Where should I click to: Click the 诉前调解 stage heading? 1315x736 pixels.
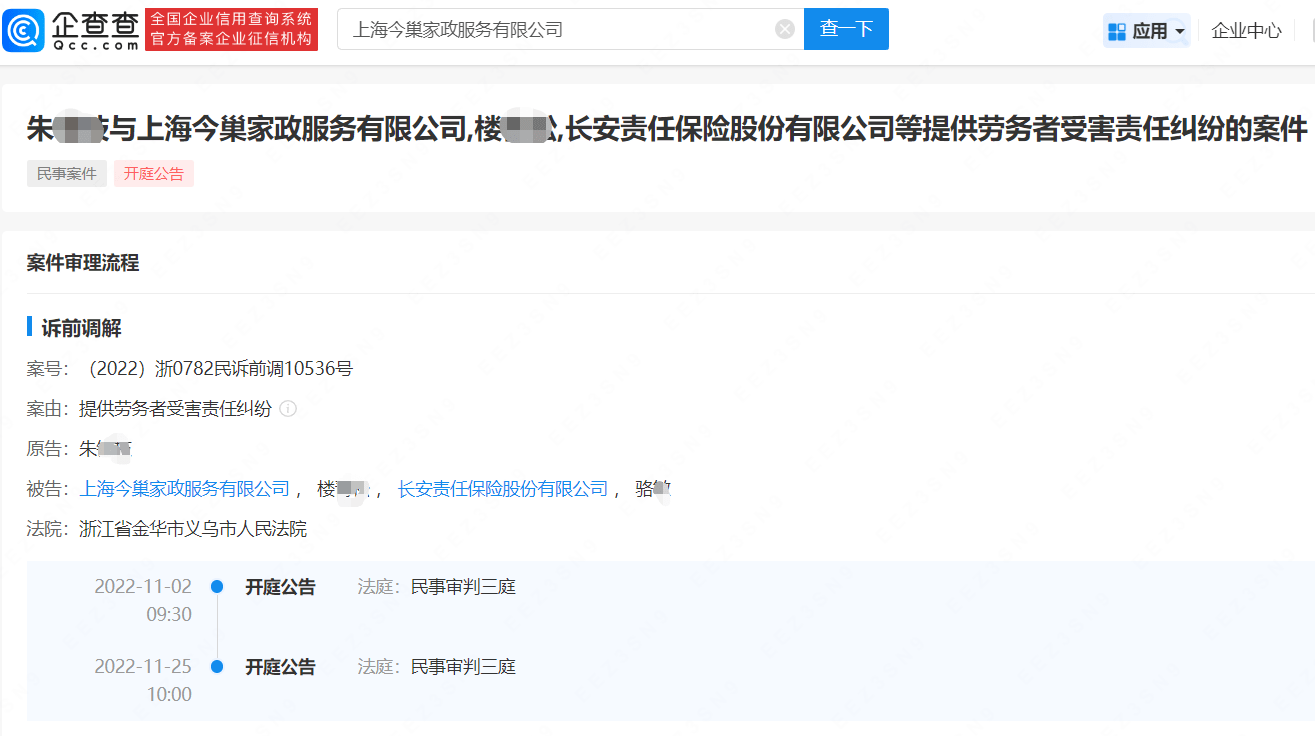click(81, 328)
